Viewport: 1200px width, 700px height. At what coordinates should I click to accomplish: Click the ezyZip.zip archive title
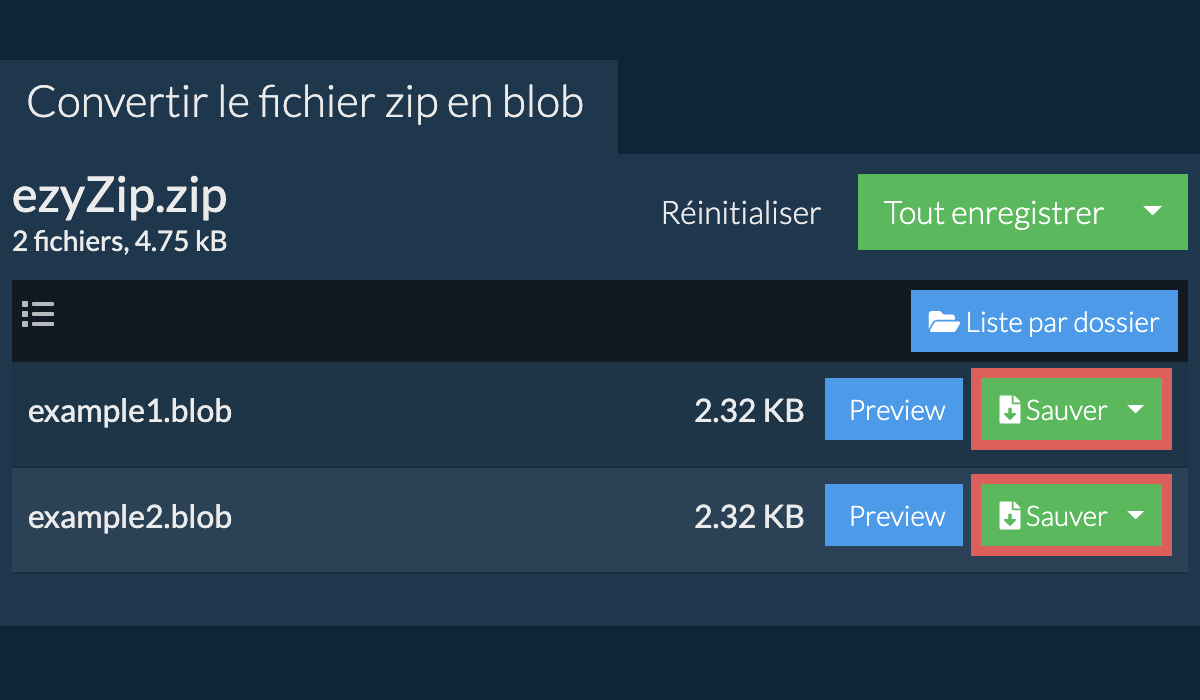[119, 198]
